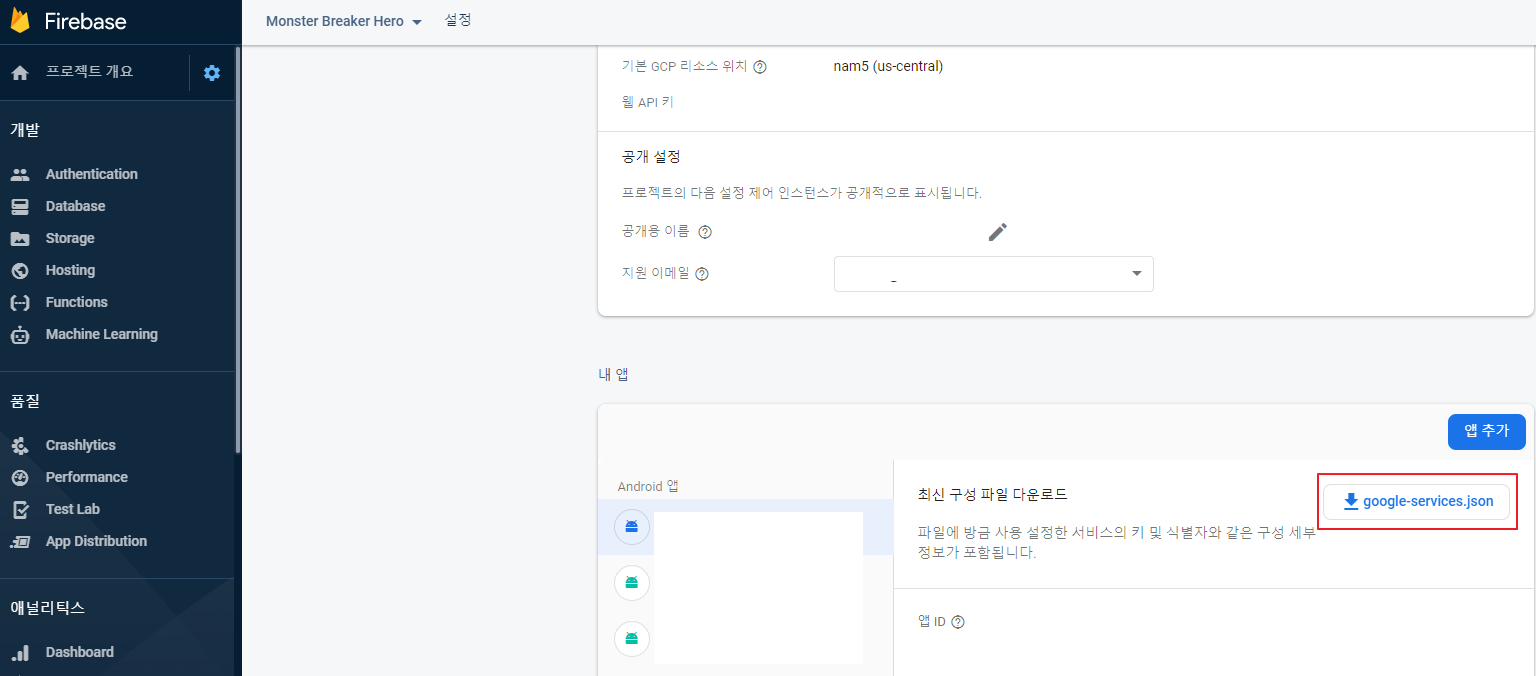Open Crashlytics in sidebar
The height and width of the screenshot is (676, 1536).
click(80, 445)
